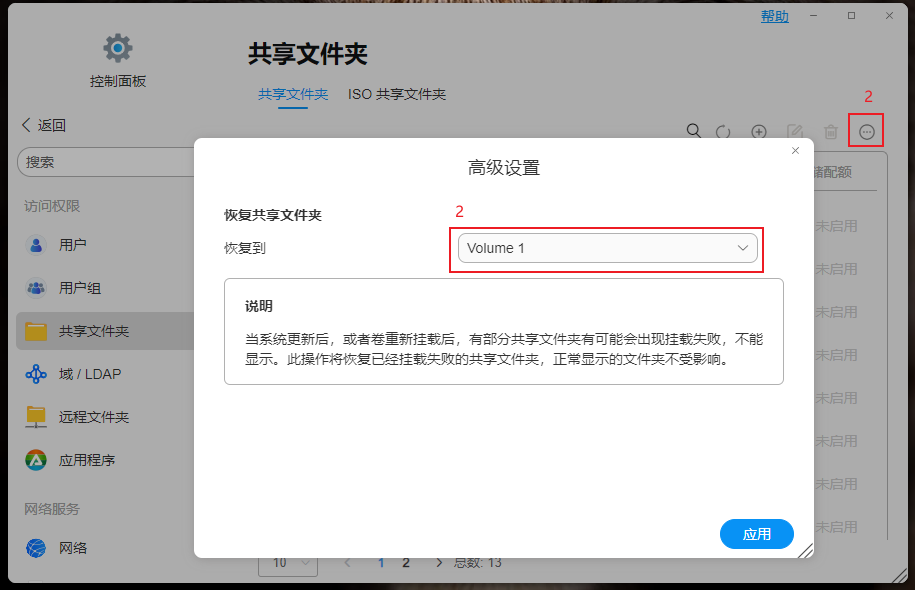
Task: Click the 应用 apply button
Action: [x=756, y=534]
